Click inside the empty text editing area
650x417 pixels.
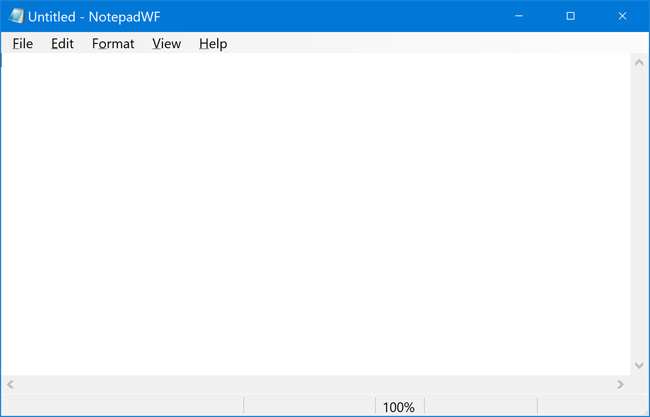coord(315,210)
